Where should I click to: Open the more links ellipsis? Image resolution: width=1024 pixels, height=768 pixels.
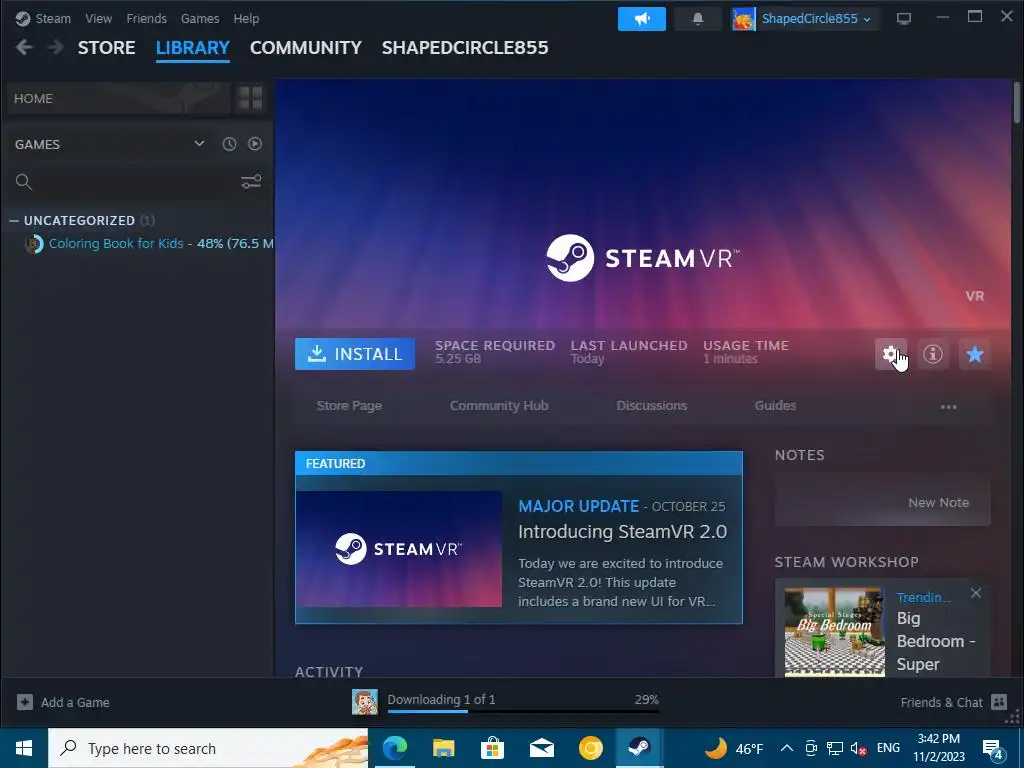coord(948,407)
